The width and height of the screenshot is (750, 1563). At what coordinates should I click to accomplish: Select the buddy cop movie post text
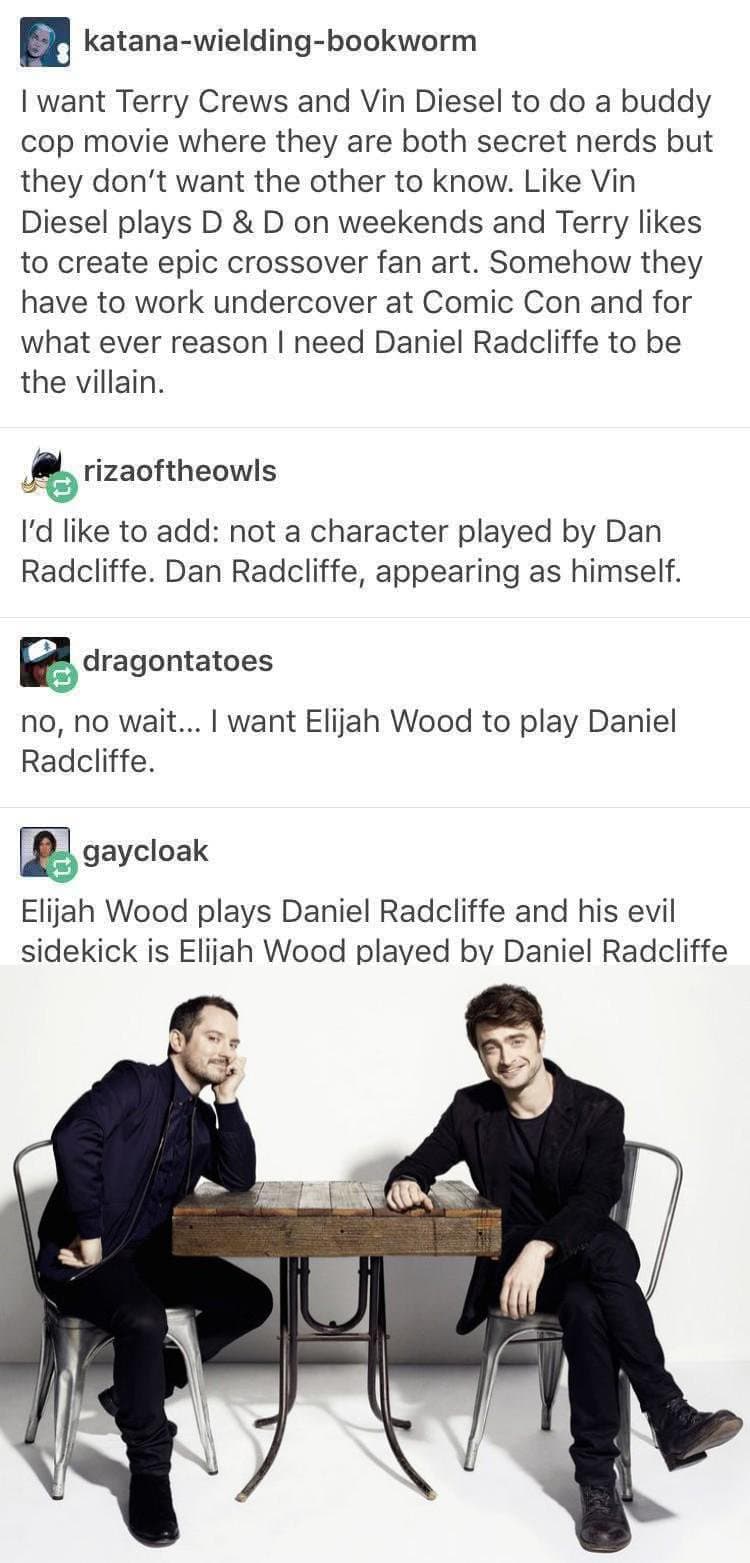tap(366, 242)
